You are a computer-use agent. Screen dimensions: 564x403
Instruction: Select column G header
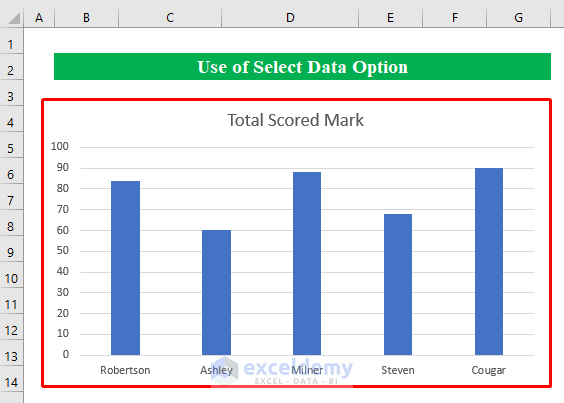click(519, 18)
